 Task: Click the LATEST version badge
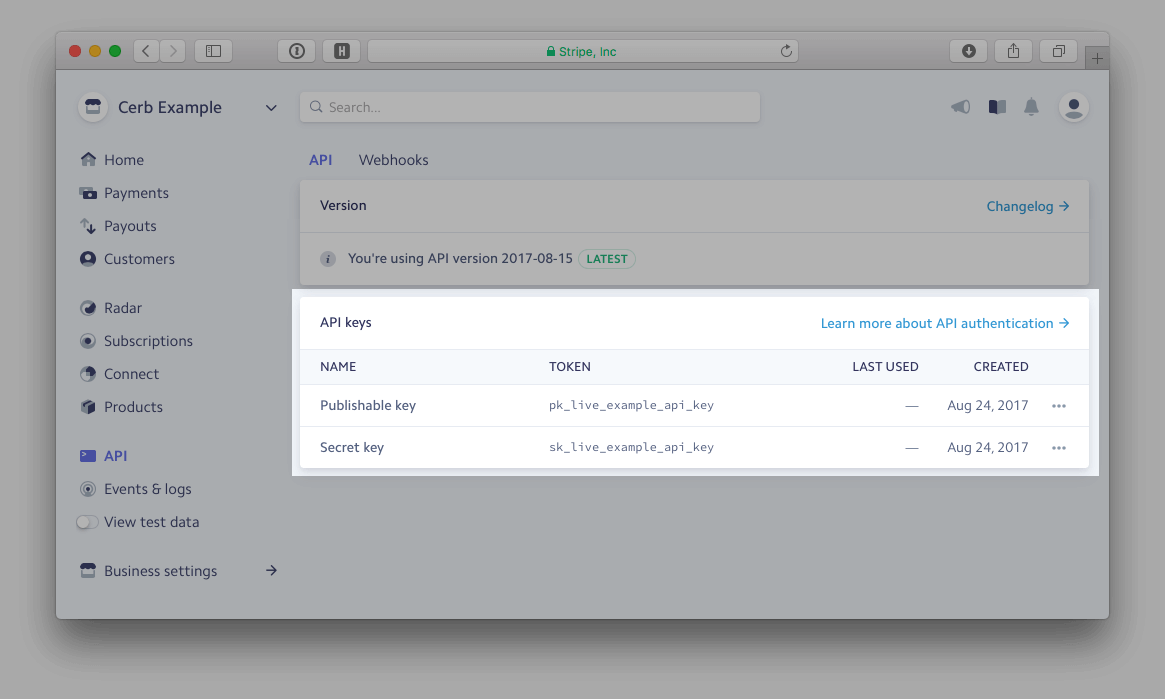(606, 259)
